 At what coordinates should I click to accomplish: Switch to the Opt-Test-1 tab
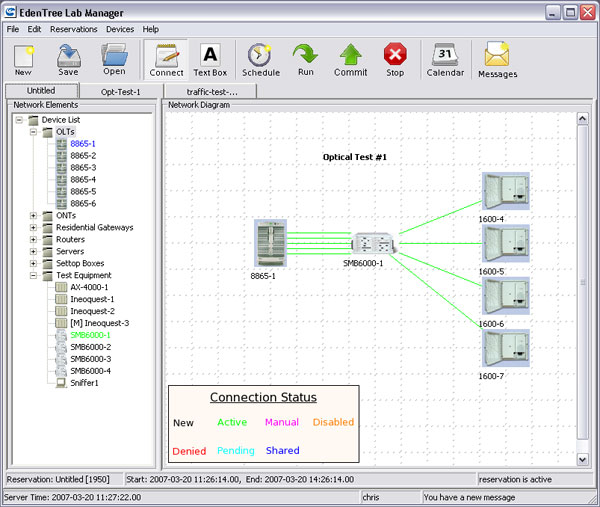[x=121, y=91]
